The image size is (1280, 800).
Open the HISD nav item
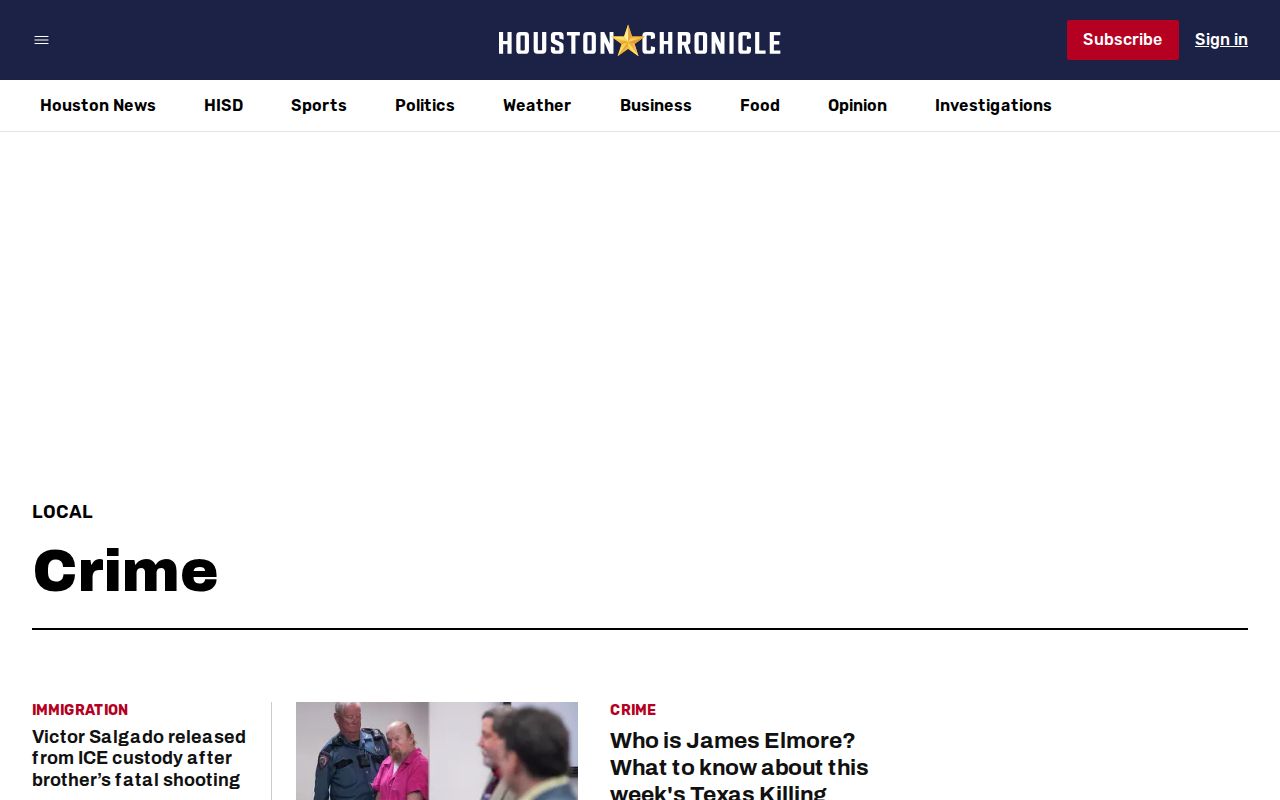224,105
